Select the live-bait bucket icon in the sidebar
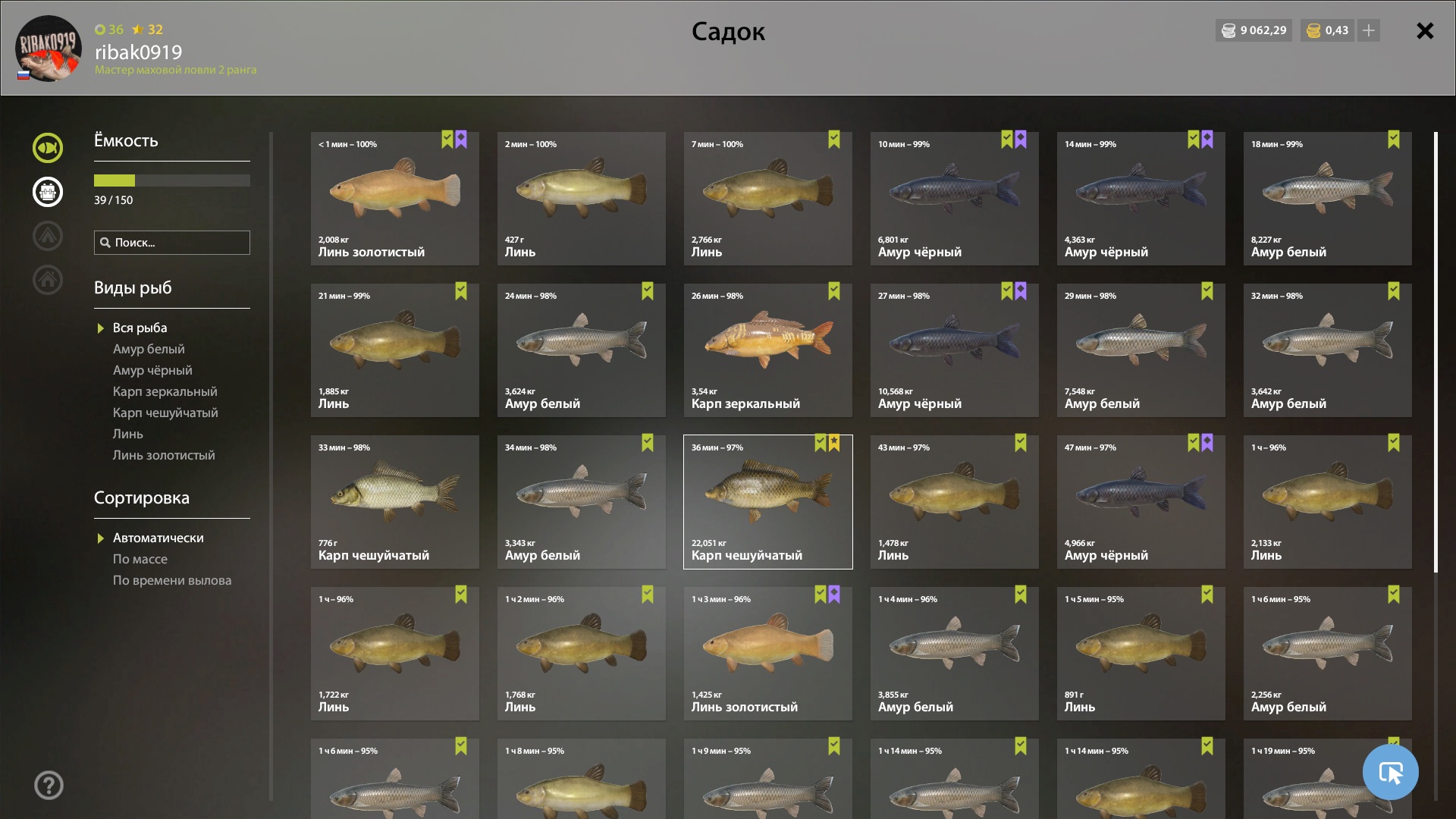Image resolution: width=1456 pixels, height=819 pixels. click(x=48, y=192)
